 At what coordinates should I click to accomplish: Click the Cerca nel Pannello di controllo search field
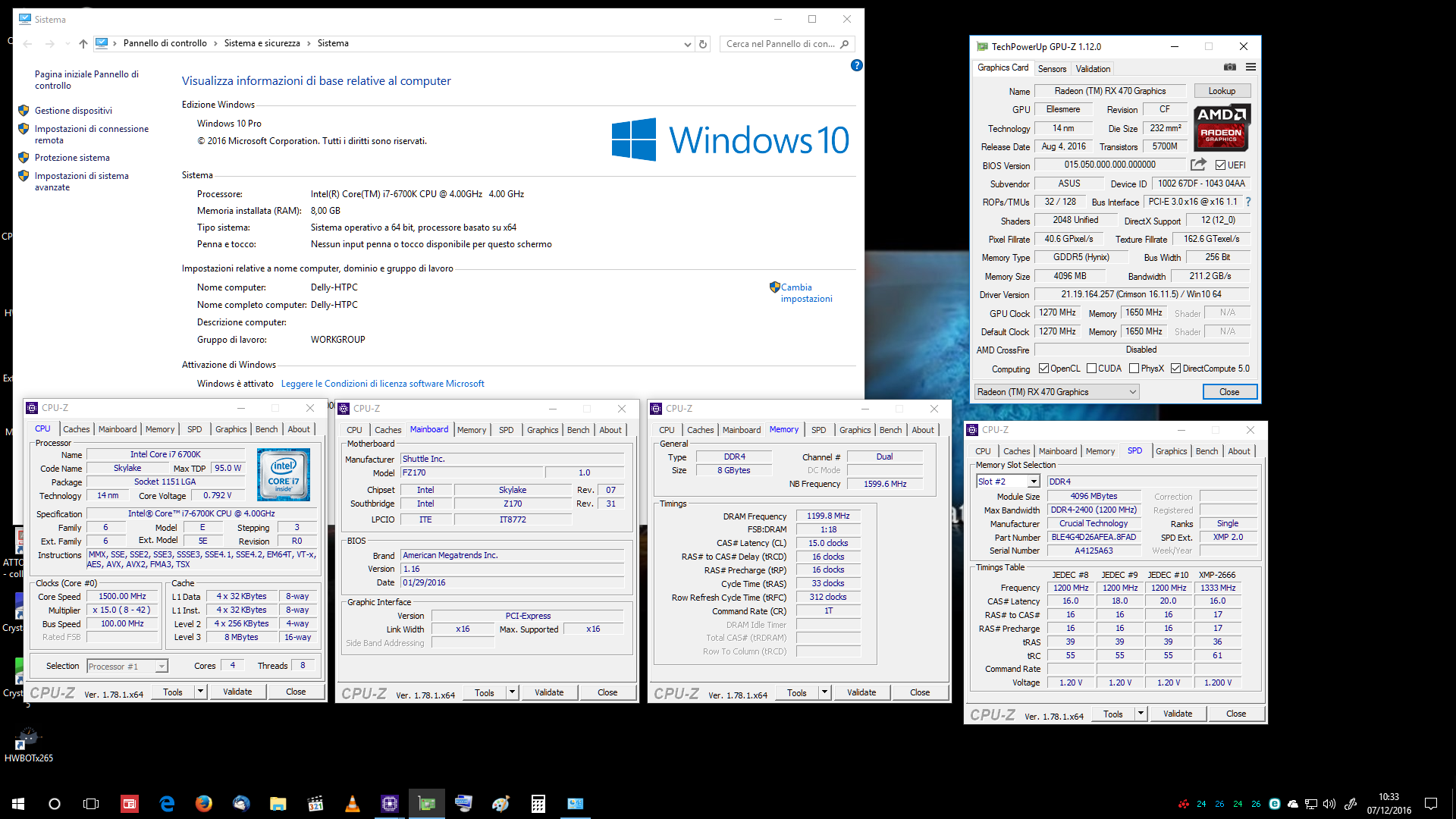(x=787, y=44)
